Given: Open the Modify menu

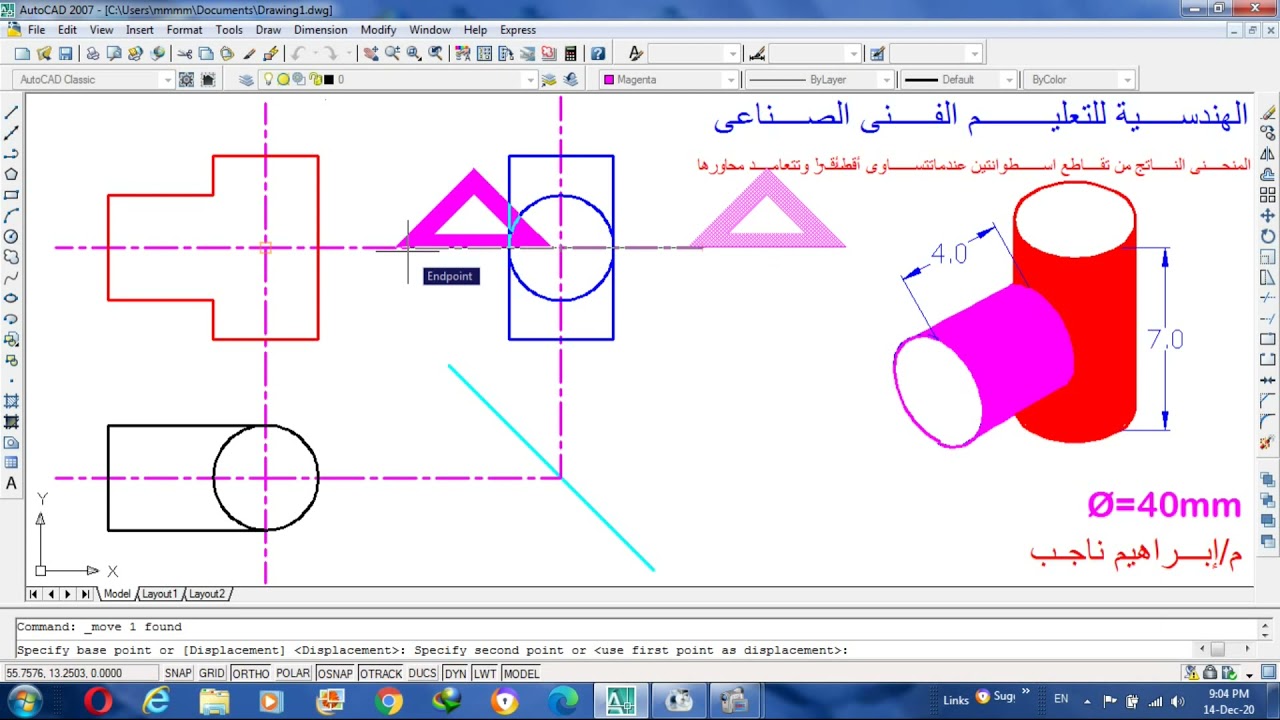Looking at the screenshot, I should pos(378,30).
